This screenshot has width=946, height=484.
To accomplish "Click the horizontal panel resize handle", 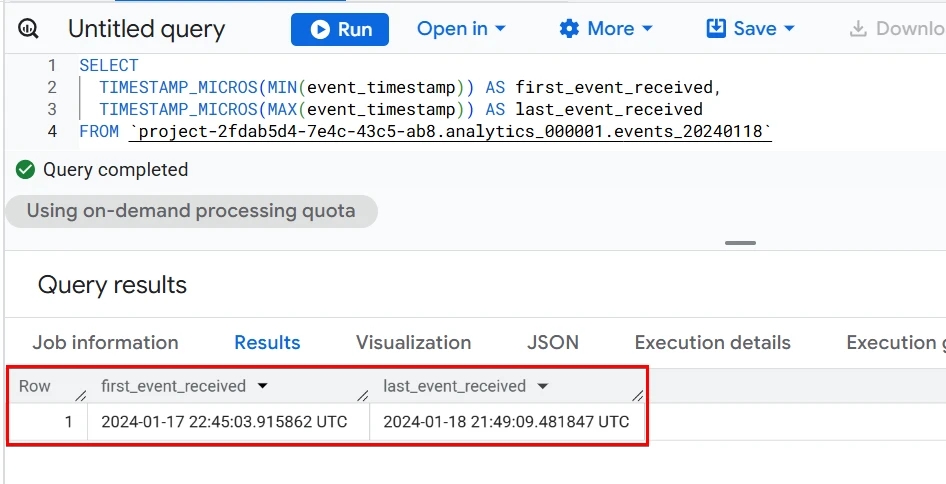I will [740, 243].
